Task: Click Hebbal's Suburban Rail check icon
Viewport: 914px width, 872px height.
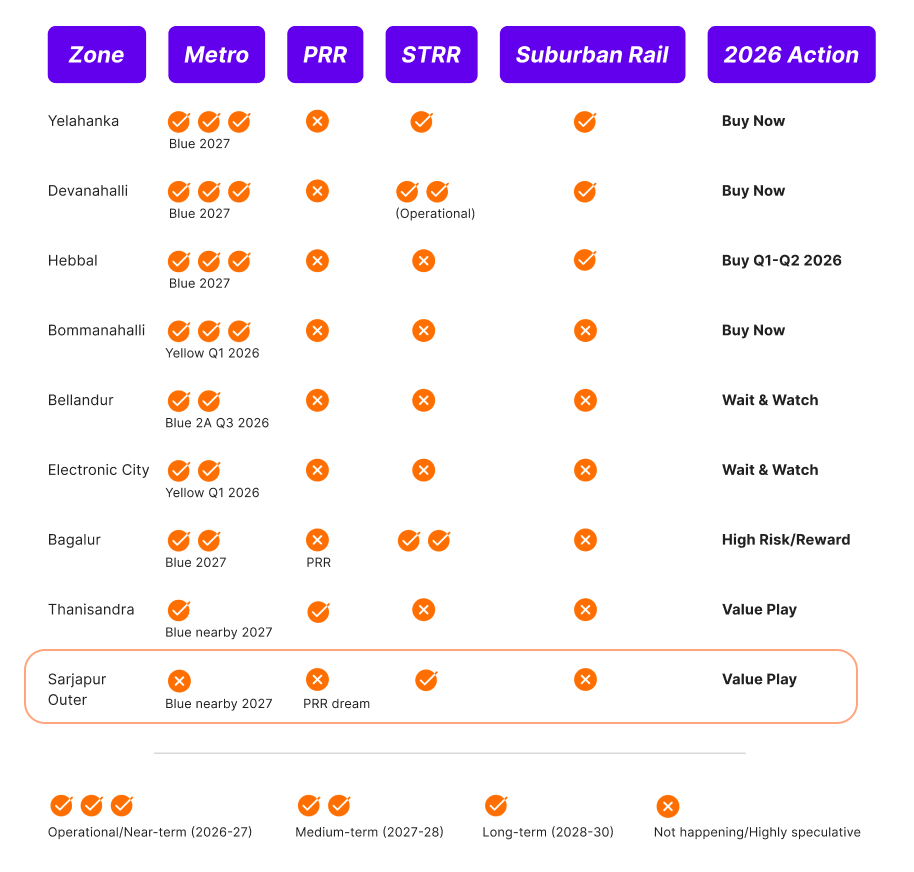Action: (x=585, y=260)
